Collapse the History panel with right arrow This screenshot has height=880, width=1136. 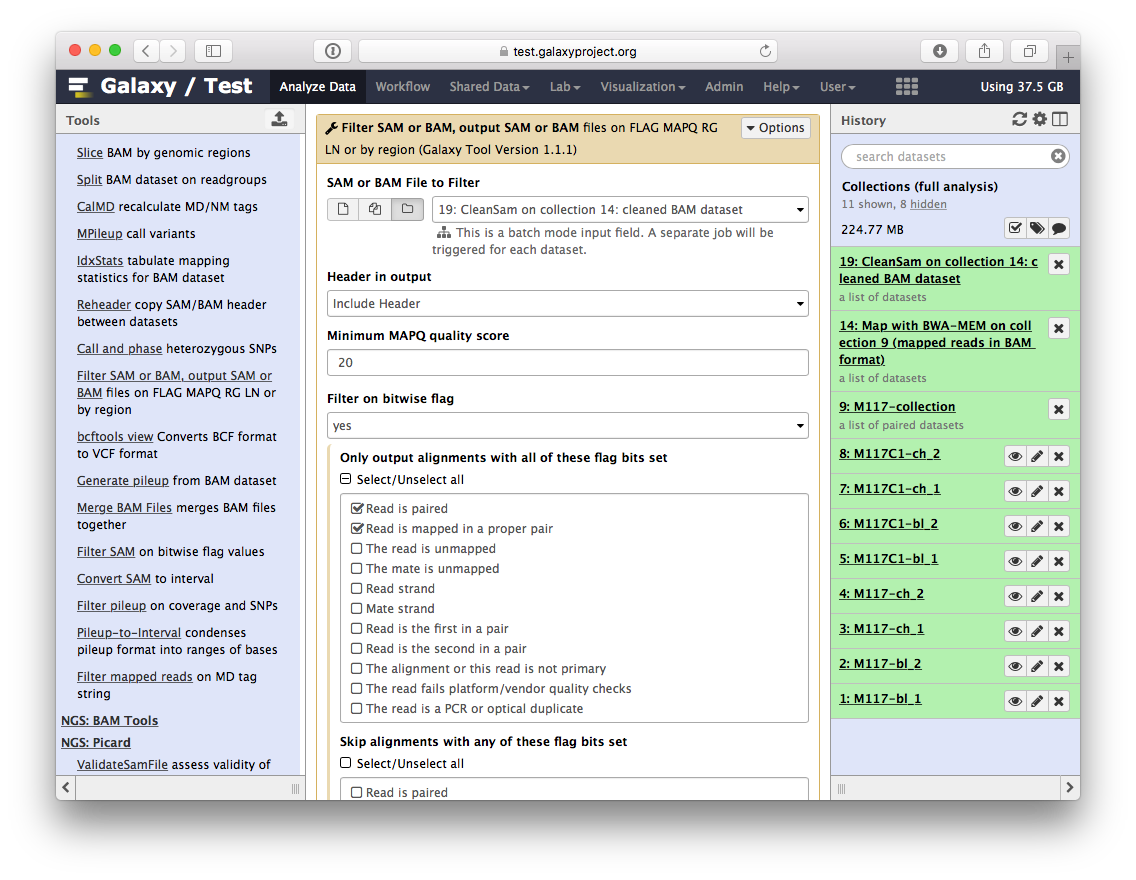[1070, 787]
